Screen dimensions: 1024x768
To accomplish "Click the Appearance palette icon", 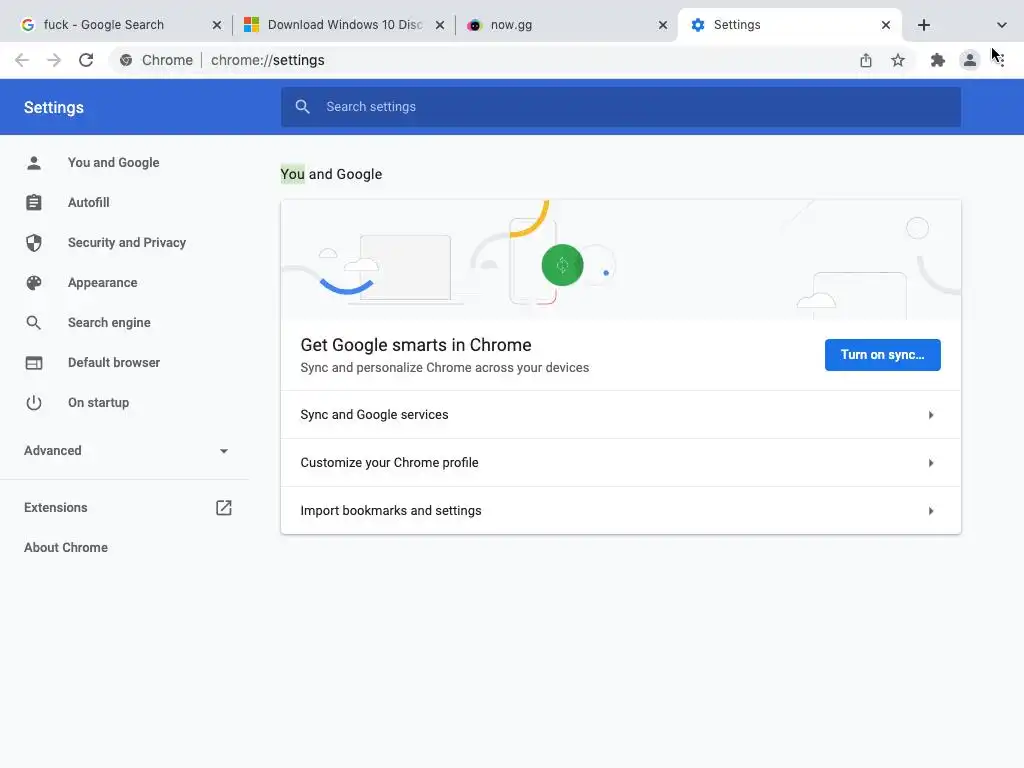I will point(34,283).
